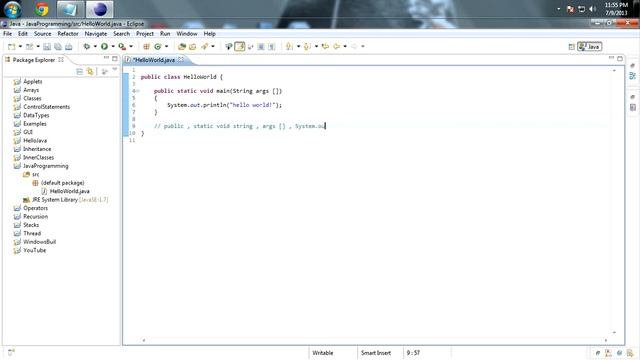
Task: Click the volume speaker tray icon
Action: pyautogui.click(x=593, y=9)
